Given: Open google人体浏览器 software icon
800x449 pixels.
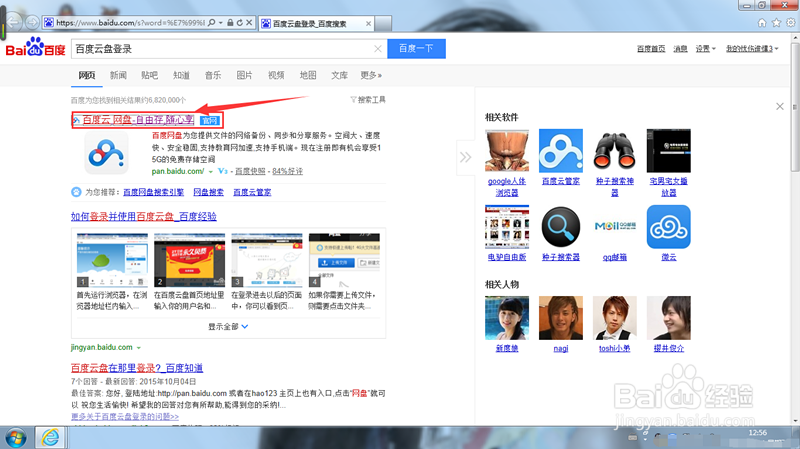Looking at the screenshot, I should coord(507,151).
